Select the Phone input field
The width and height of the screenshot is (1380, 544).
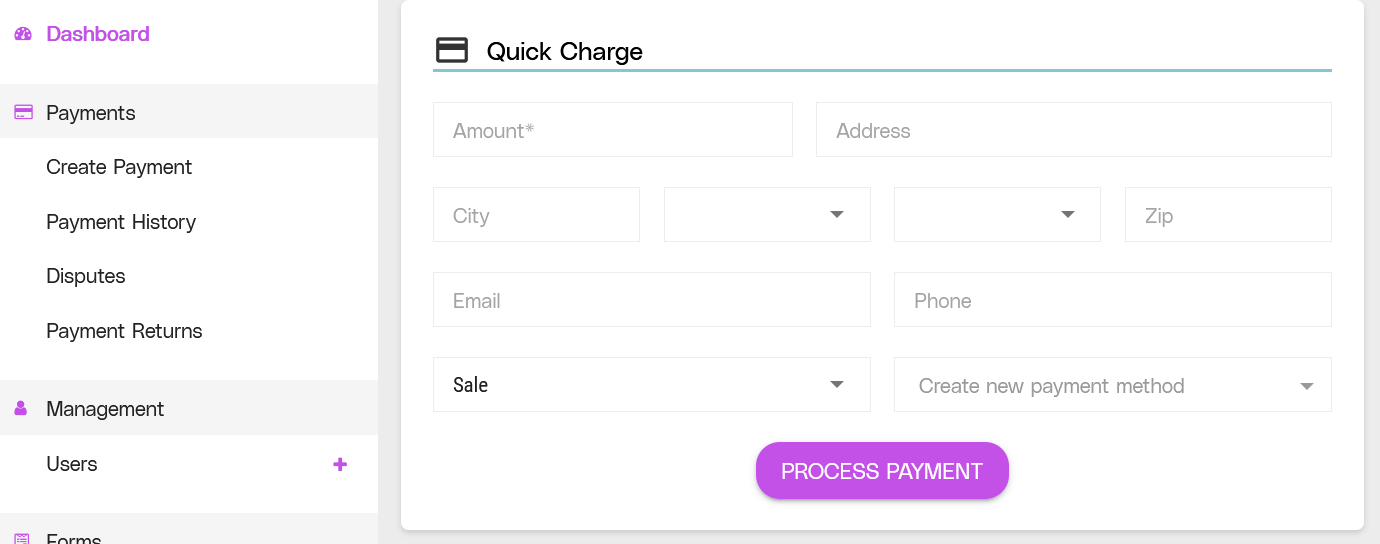point(1112,300)
